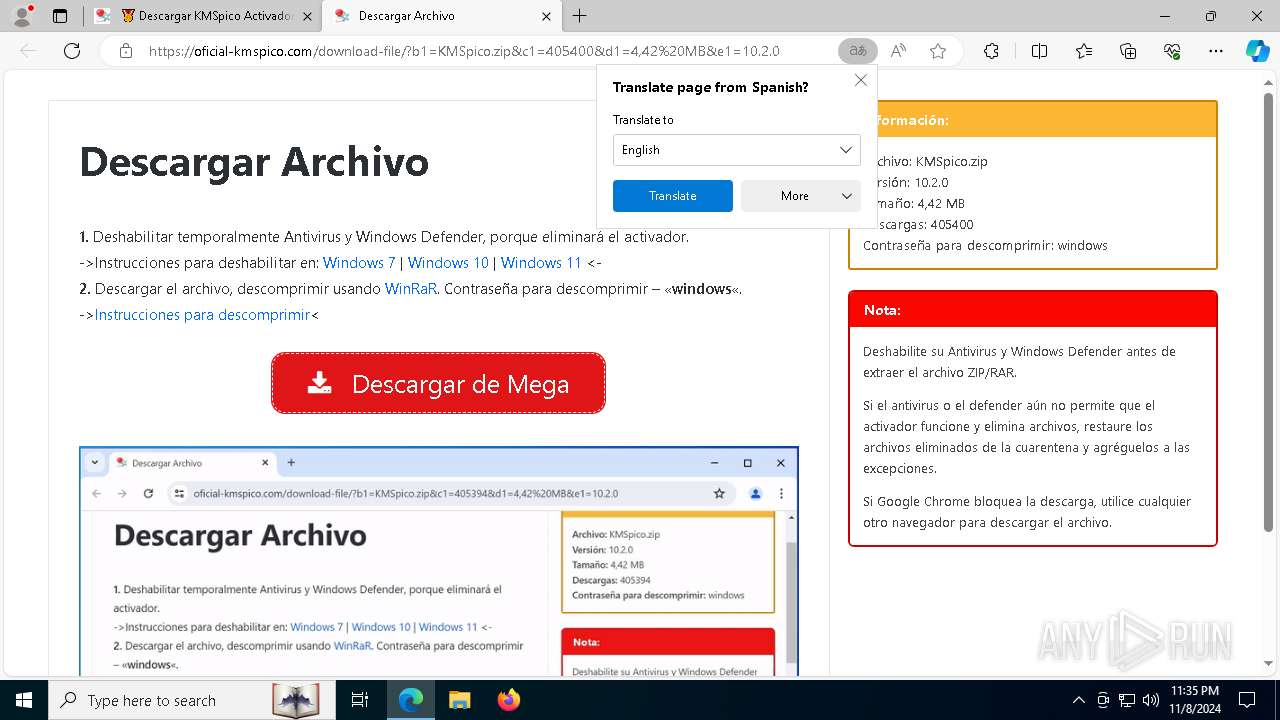This screenshot has height=720, width=1280.
Task: Start Read aloud from address bar
Action: (x=898, y=51)
